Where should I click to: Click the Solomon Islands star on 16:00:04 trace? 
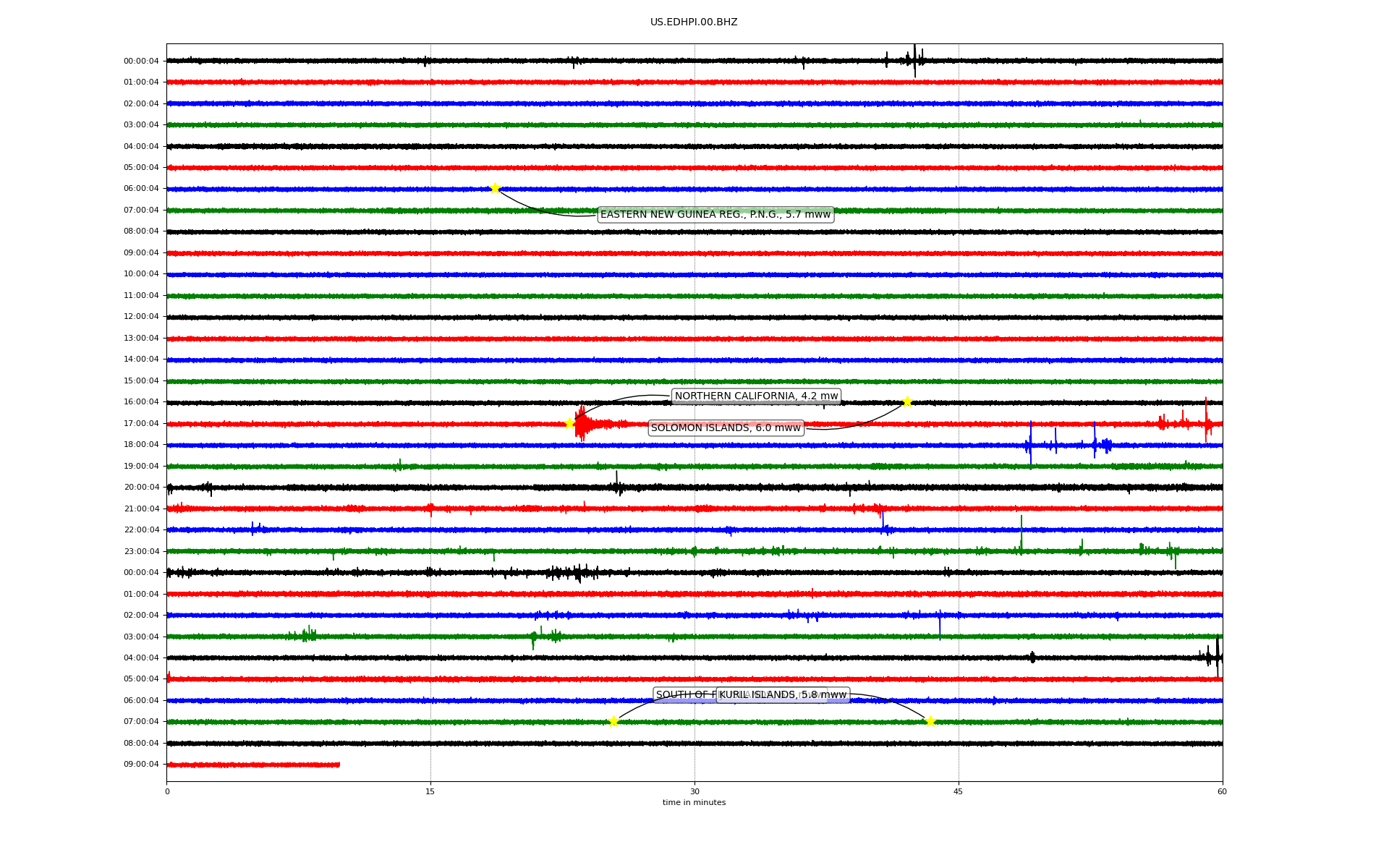point(907,402)
